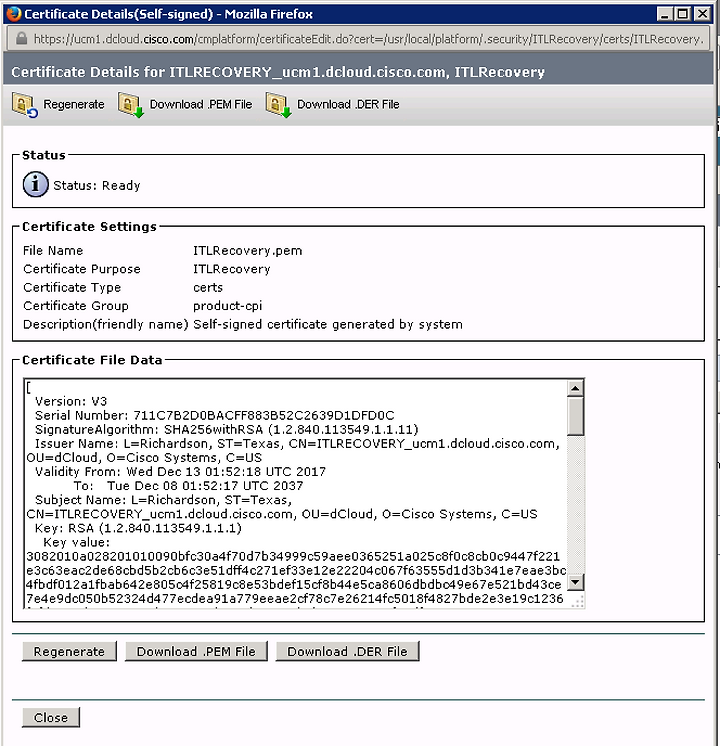Image resolution: width=720 pixels, height=746 pixels.
Task: Click the toolbar Download .DER File label
Action: point(348,104)
